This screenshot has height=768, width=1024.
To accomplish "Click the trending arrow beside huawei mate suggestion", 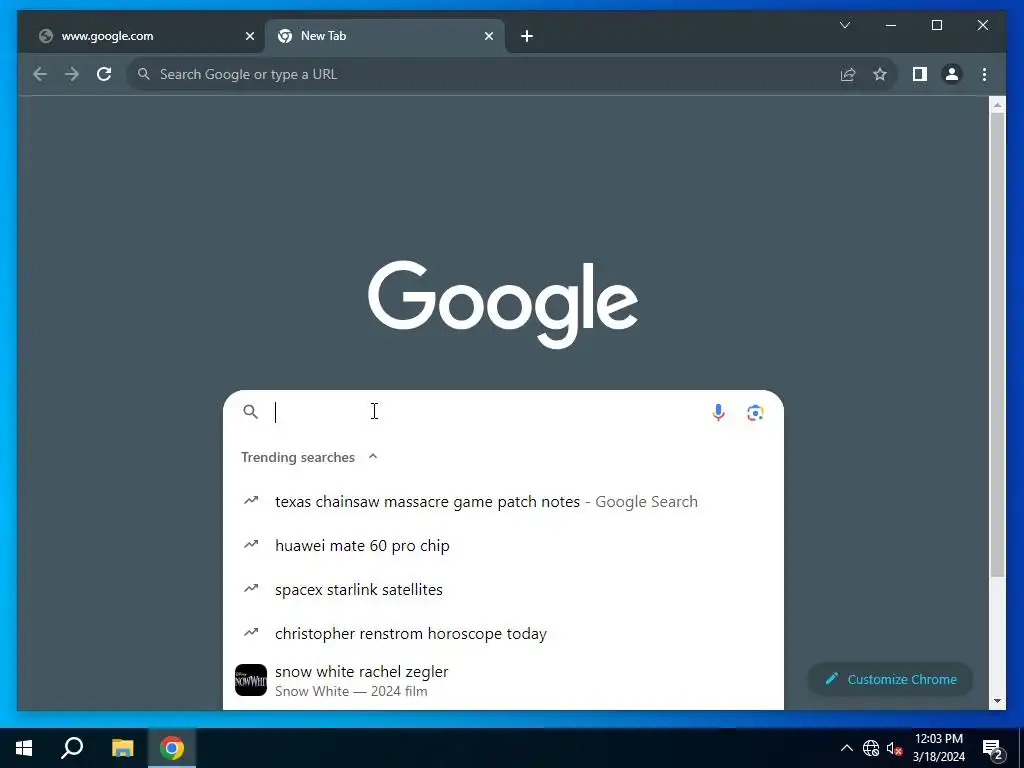I will (x=251, y=544).
